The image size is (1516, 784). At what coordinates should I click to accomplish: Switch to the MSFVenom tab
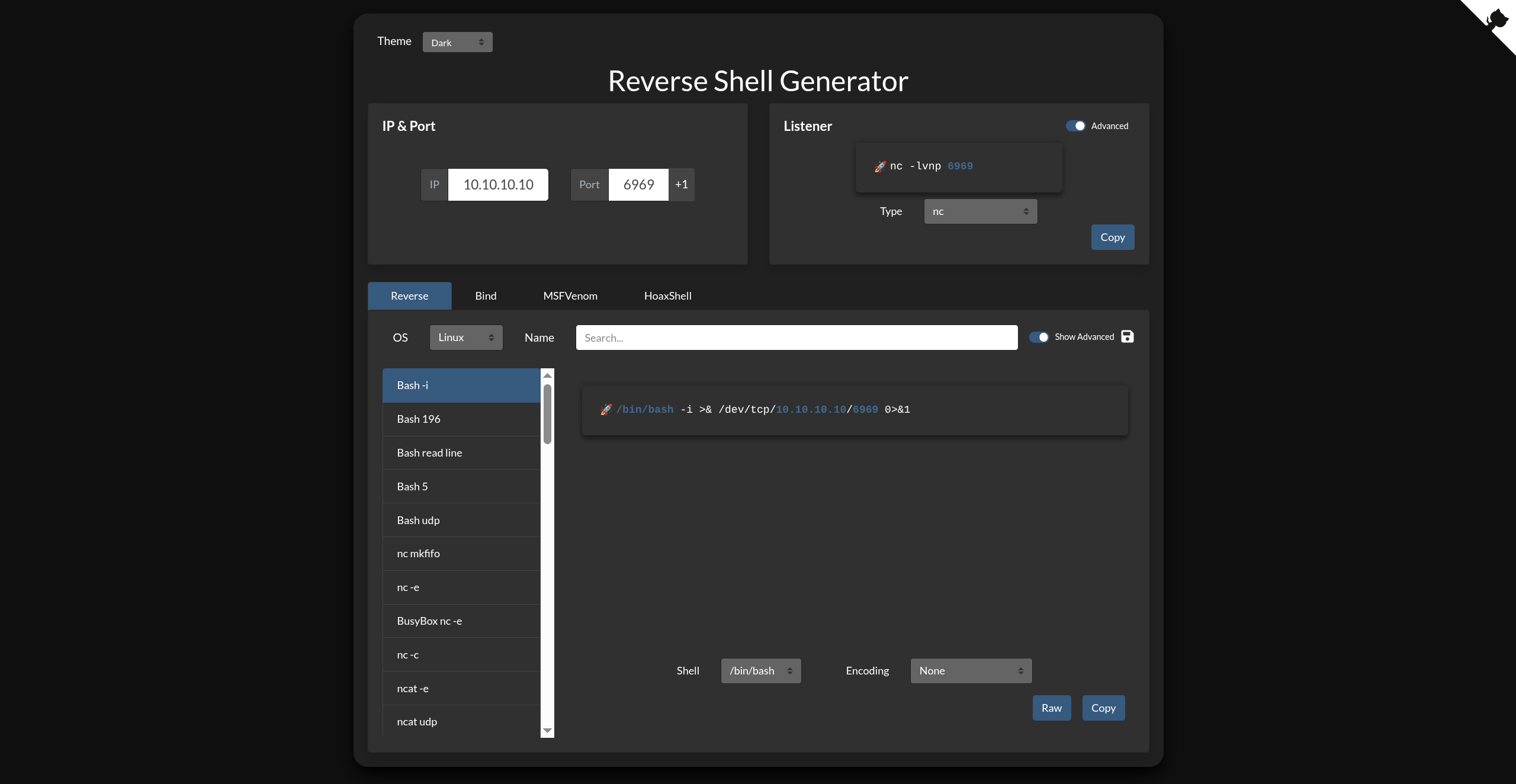click(570, 296)
